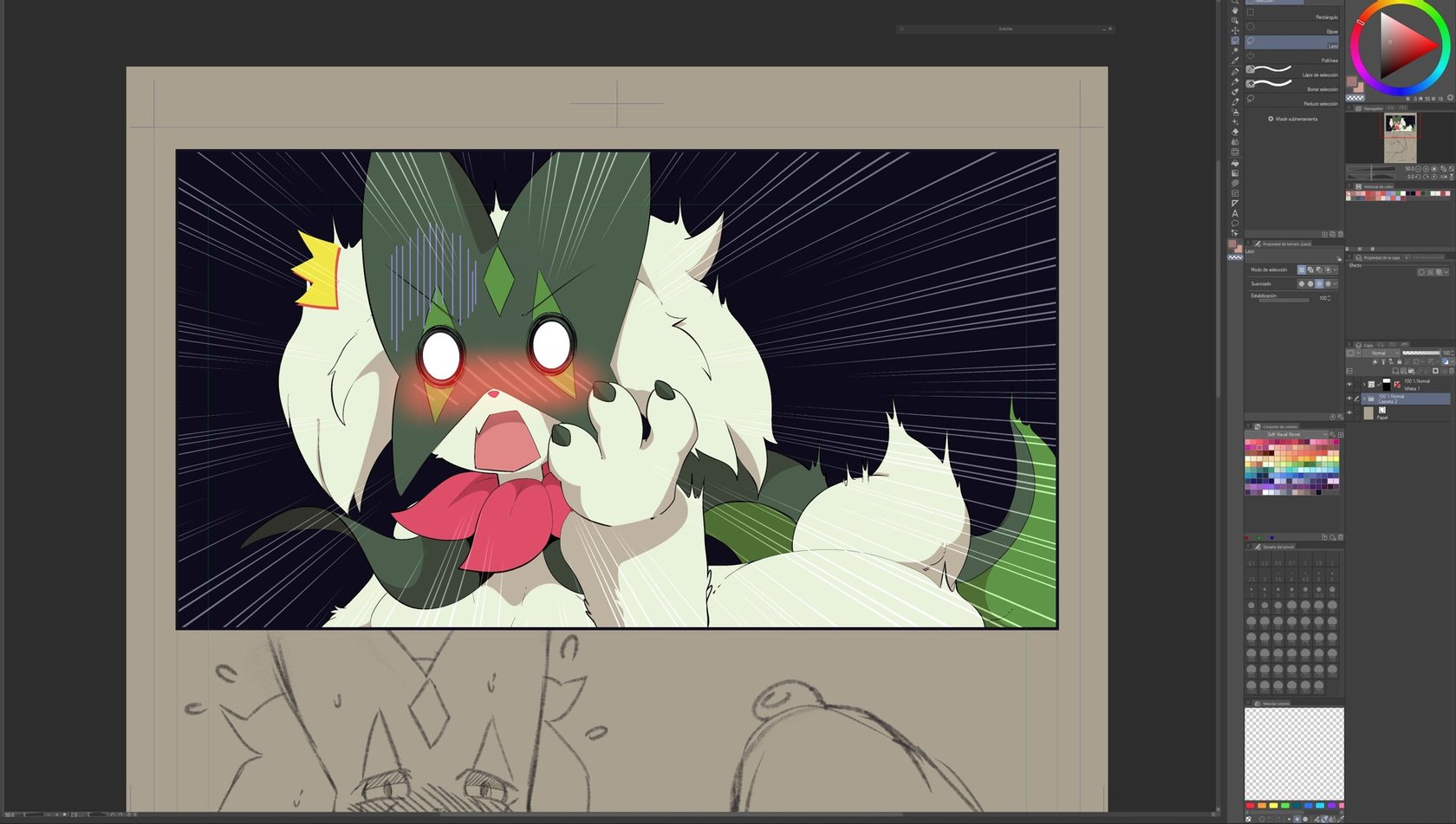Open the Soft Visual Novel color set dropdown

1291,434
